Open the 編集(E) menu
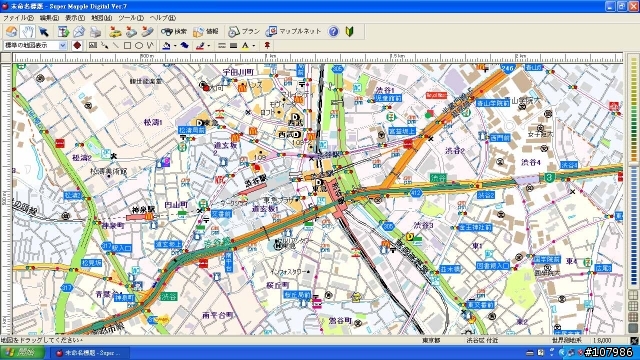 pyautogui.click(x=49, y=18)
